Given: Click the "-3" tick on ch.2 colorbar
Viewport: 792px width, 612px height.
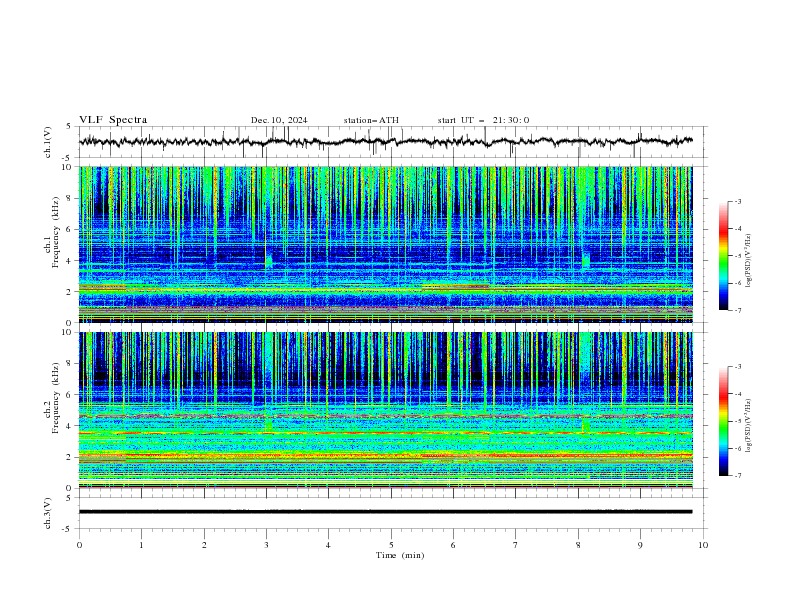Looking at the screenshot, I should click(737, 367).
